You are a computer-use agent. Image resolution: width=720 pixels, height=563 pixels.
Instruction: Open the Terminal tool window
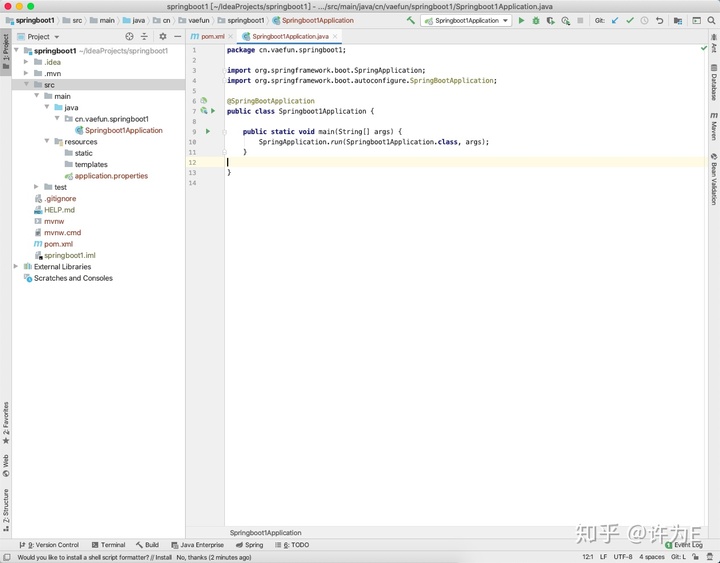click(x=108, y=545)
